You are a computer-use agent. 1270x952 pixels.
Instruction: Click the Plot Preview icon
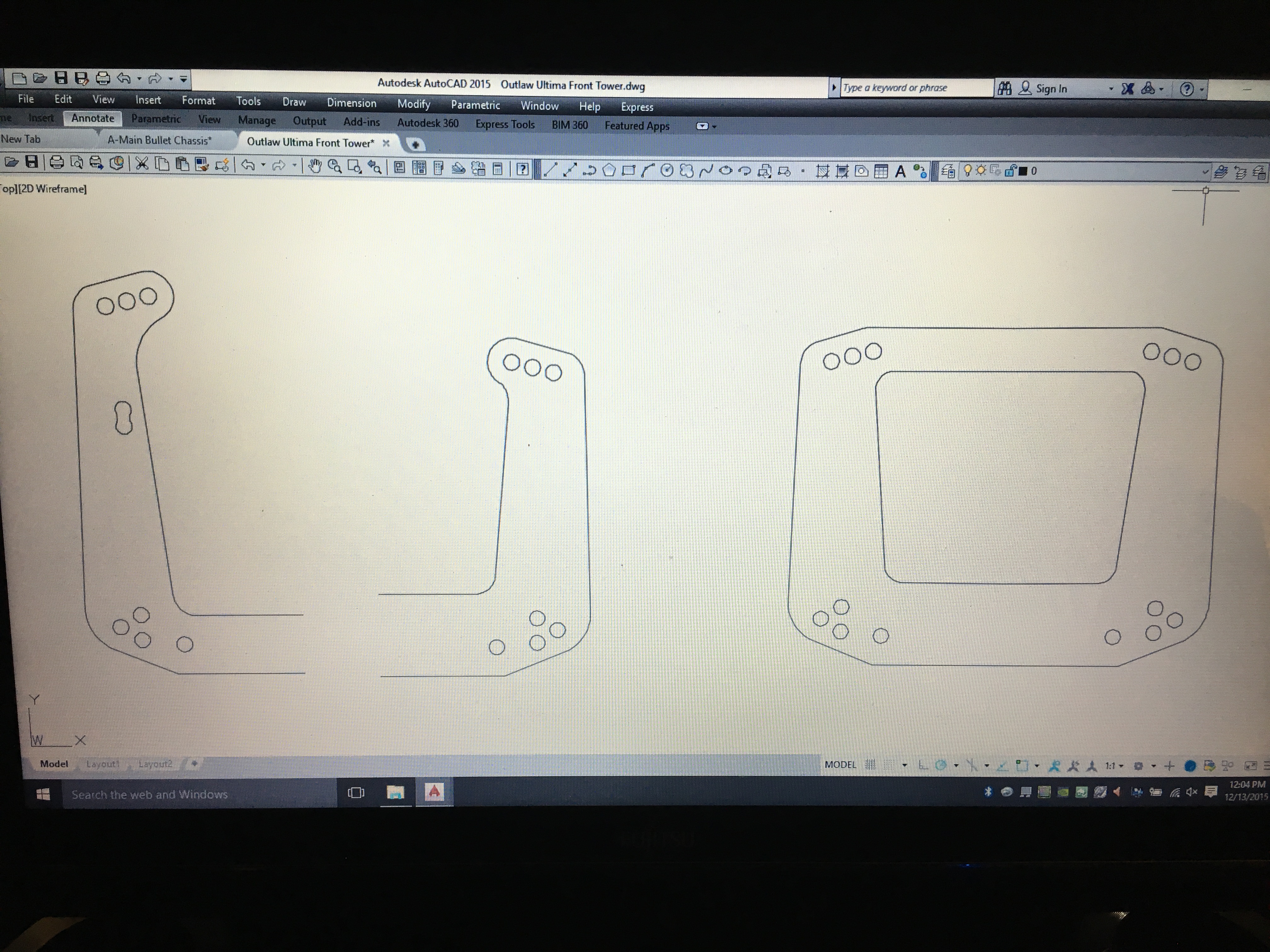click(76, 163)
